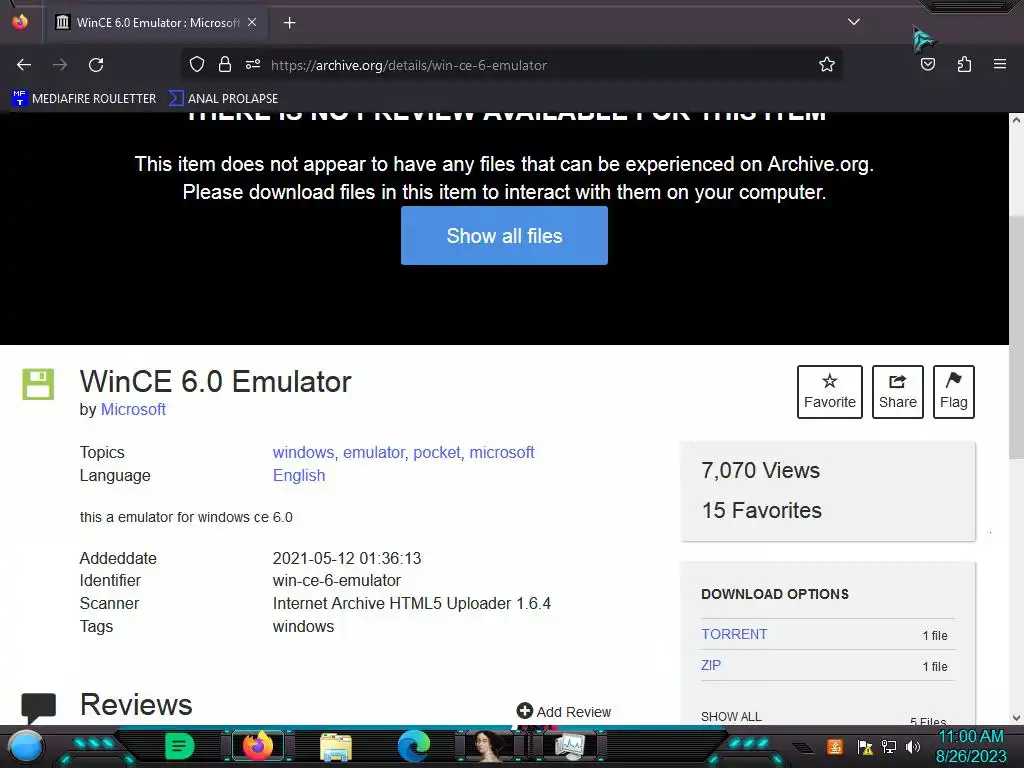
Task: Open the portrait painting taskbar app
Action: pyautogui.click(x=490, y=746)
